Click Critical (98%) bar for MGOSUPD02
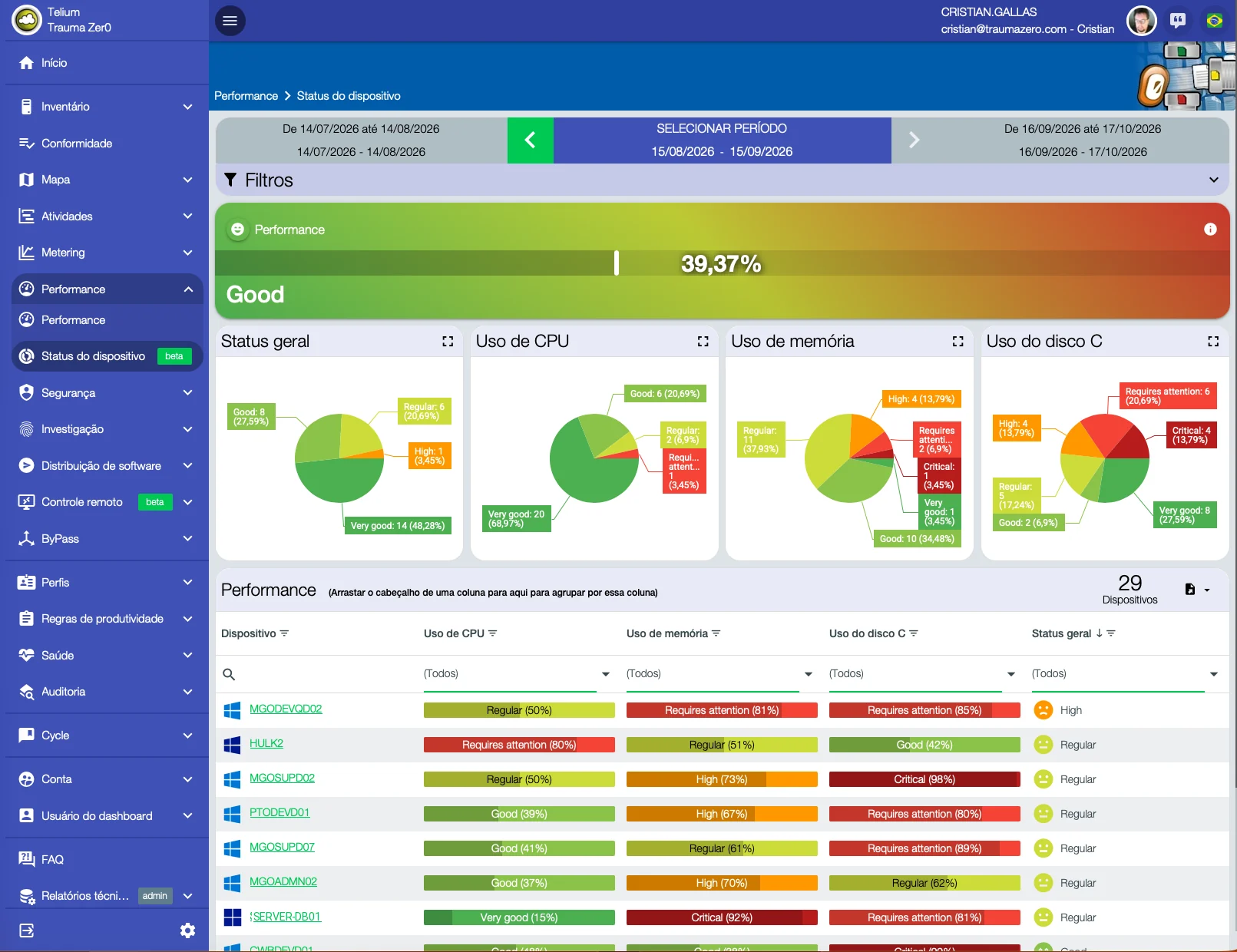Image resolution: width=1237 pixels, height=952 pixels. click(924, 779)
